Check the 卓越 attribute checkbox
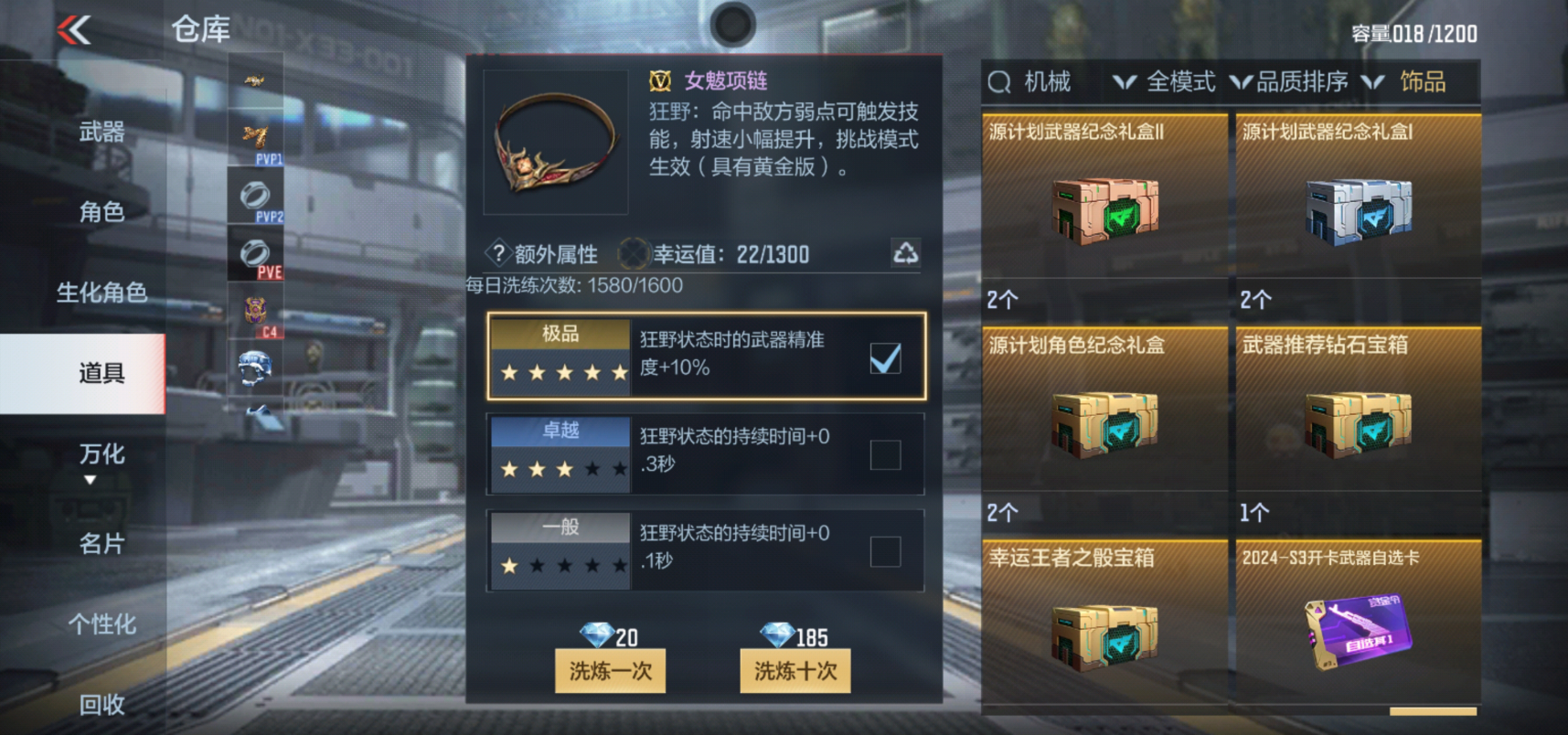Image resolution: width=1568 pixels, height=735 pixels. coord(885,454)
